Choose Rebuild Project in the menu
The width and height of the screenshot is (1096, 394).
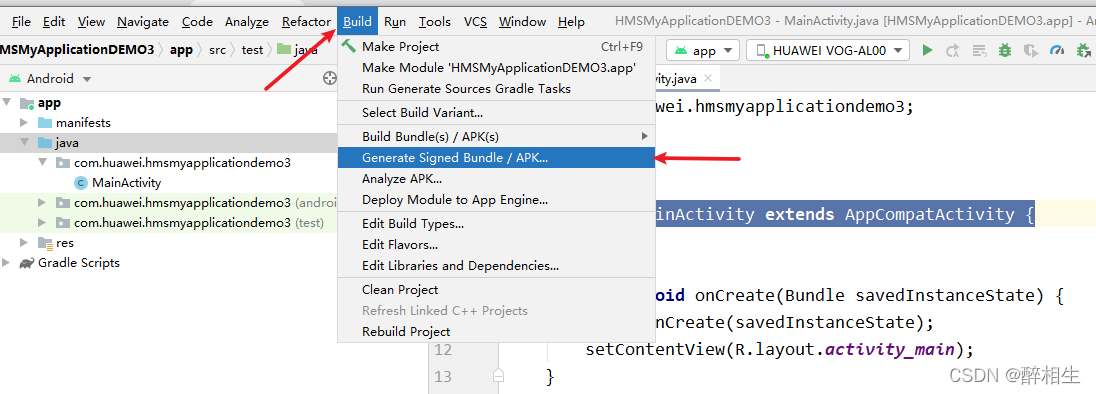496,331
